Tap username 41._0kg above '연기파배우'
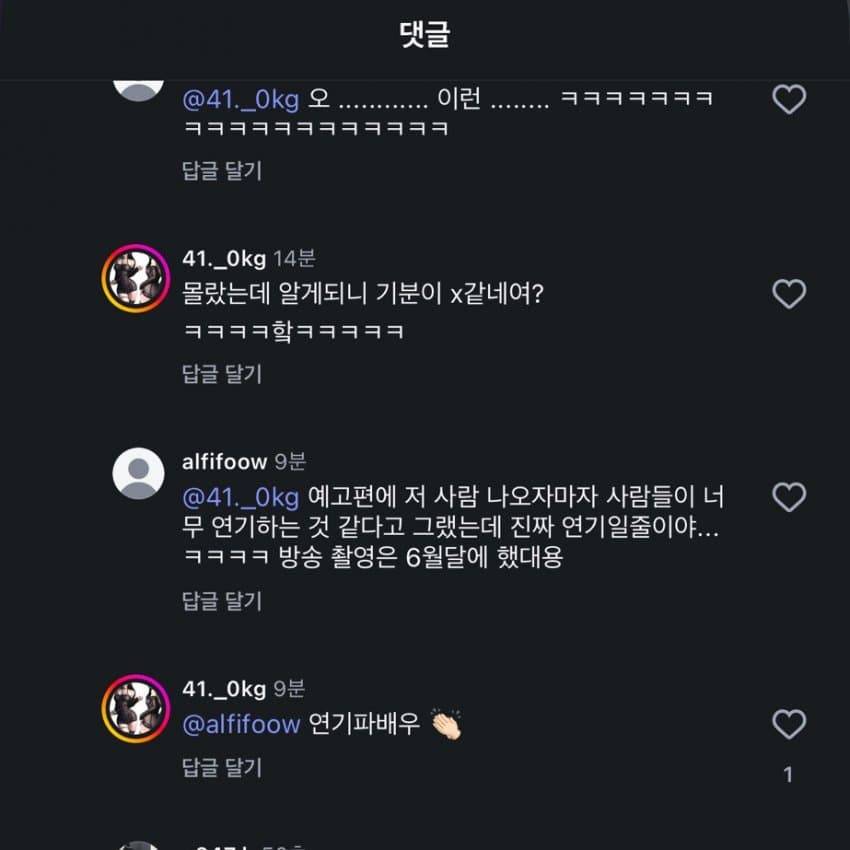The height and width of the screenshot is (850, 850). (x=224, y=689)
